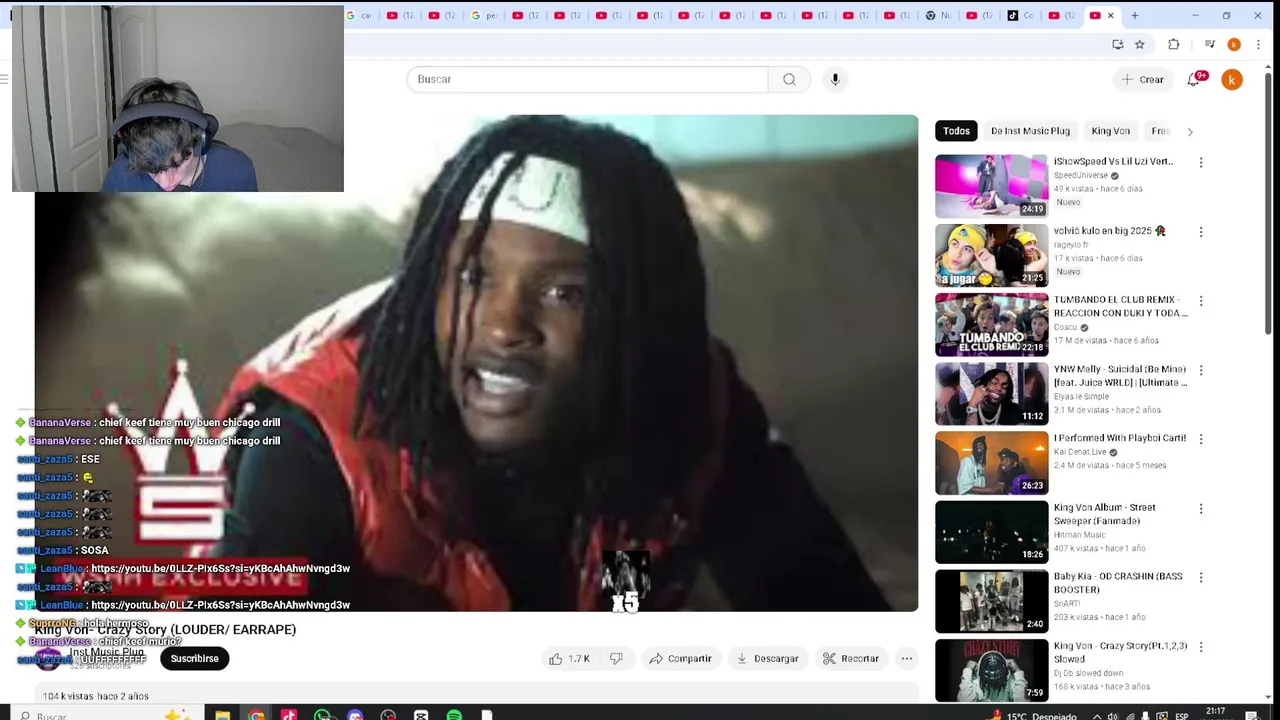Open LeanBlue's last youtu.be chat link
Viewport: 1280px width, 720px height.
tap(220, 605)
